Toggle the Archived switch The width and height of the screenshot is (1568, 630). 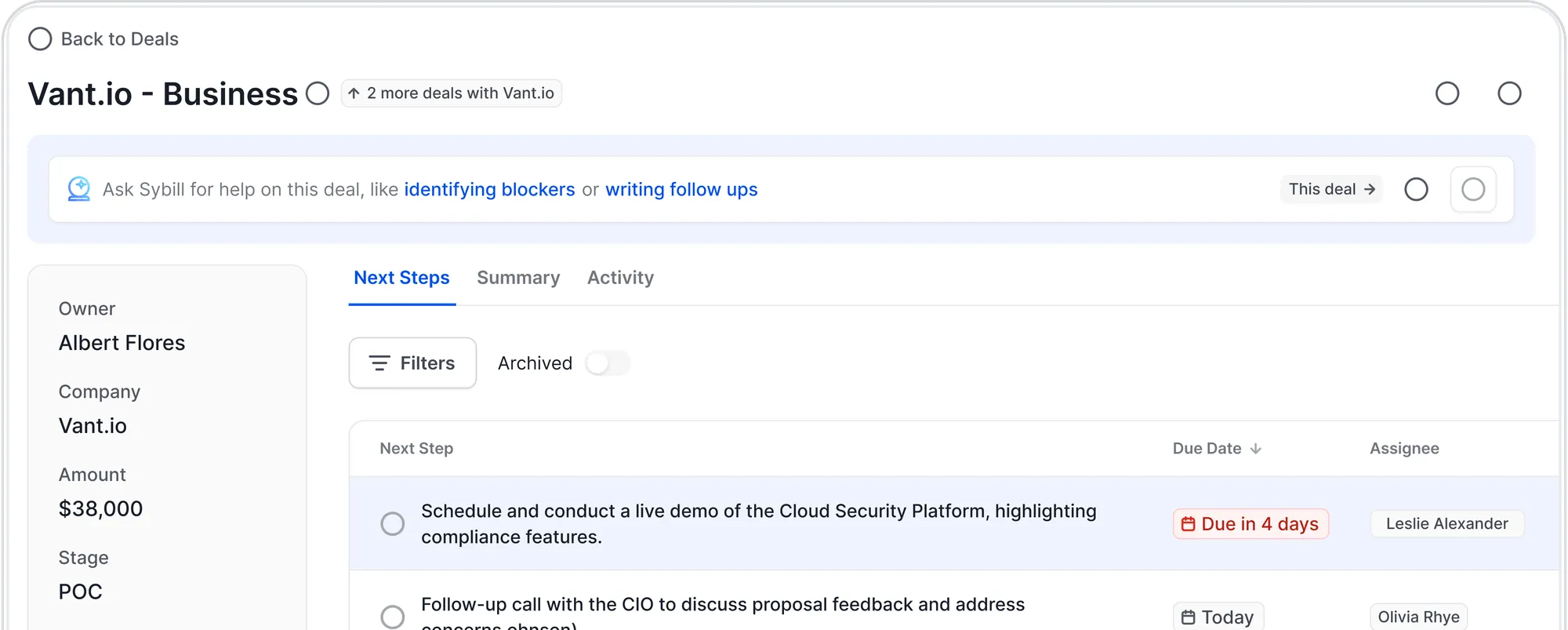[608, 363]
